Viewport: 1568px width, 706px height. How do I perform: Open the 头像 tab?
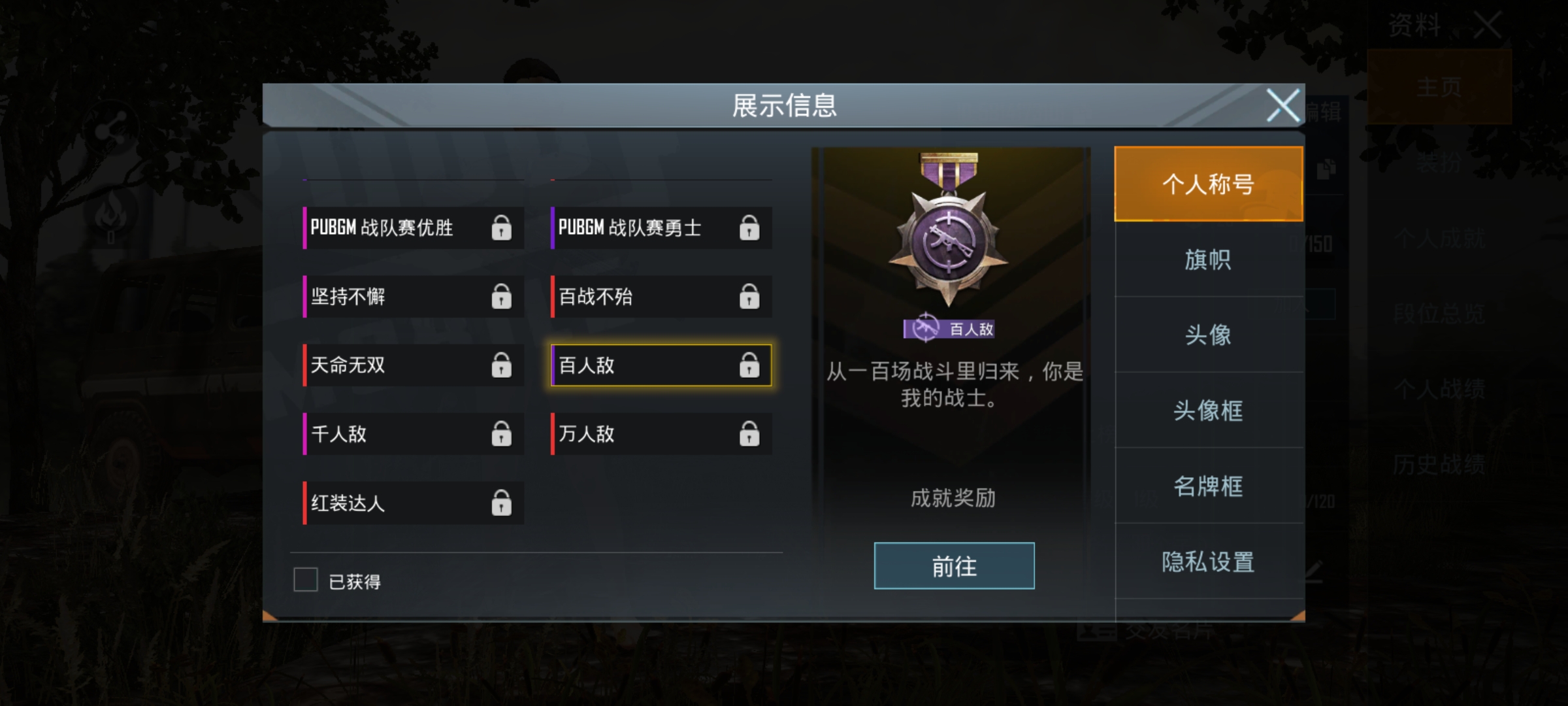tap(1209, 335)
